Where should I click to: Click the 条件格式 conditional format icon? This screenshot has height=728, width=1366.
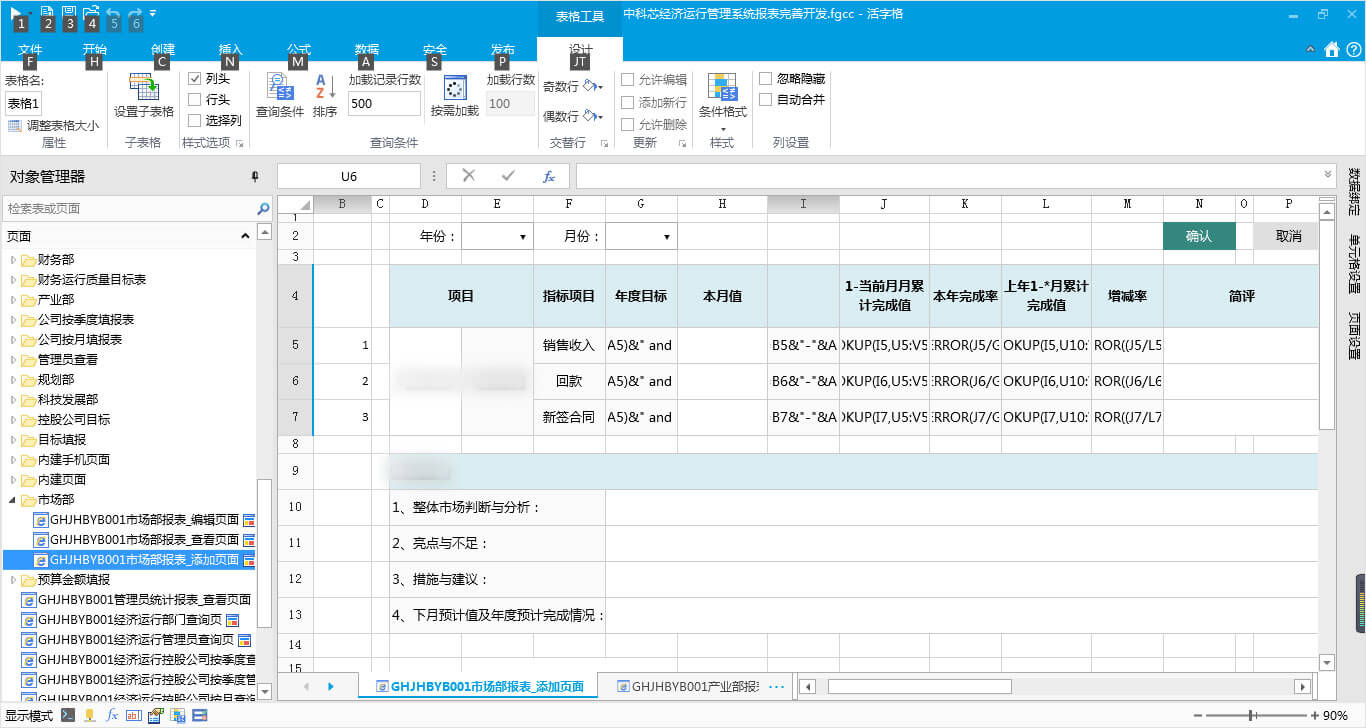click(722, 86)
